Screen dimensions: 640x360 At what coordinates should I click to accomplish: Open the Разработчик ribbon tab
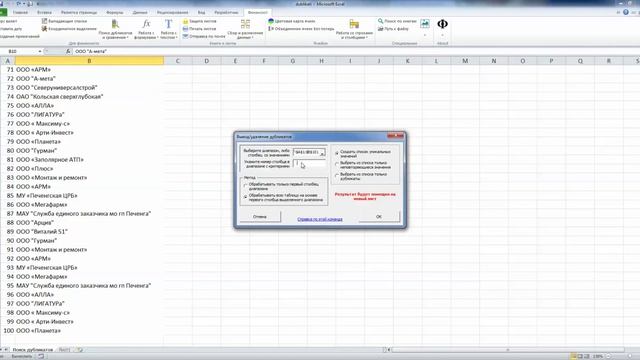[226, 12]
